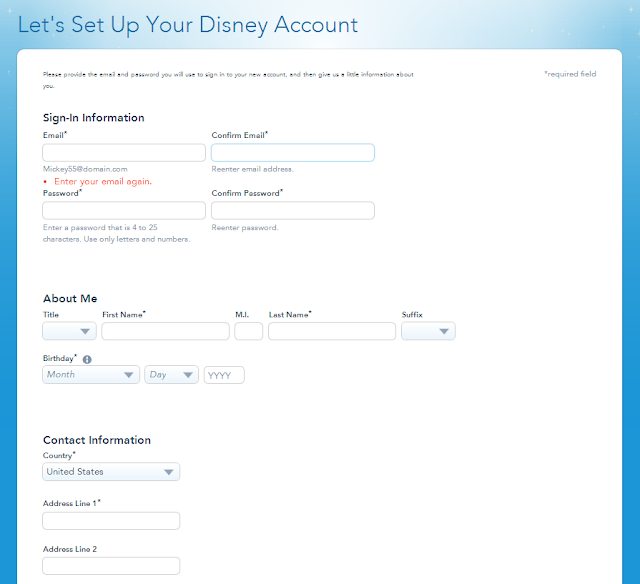Image resolution: width=640 pixels, height=584 pixels.
Task: Click the YYYY birth year field
Action: 224,375
